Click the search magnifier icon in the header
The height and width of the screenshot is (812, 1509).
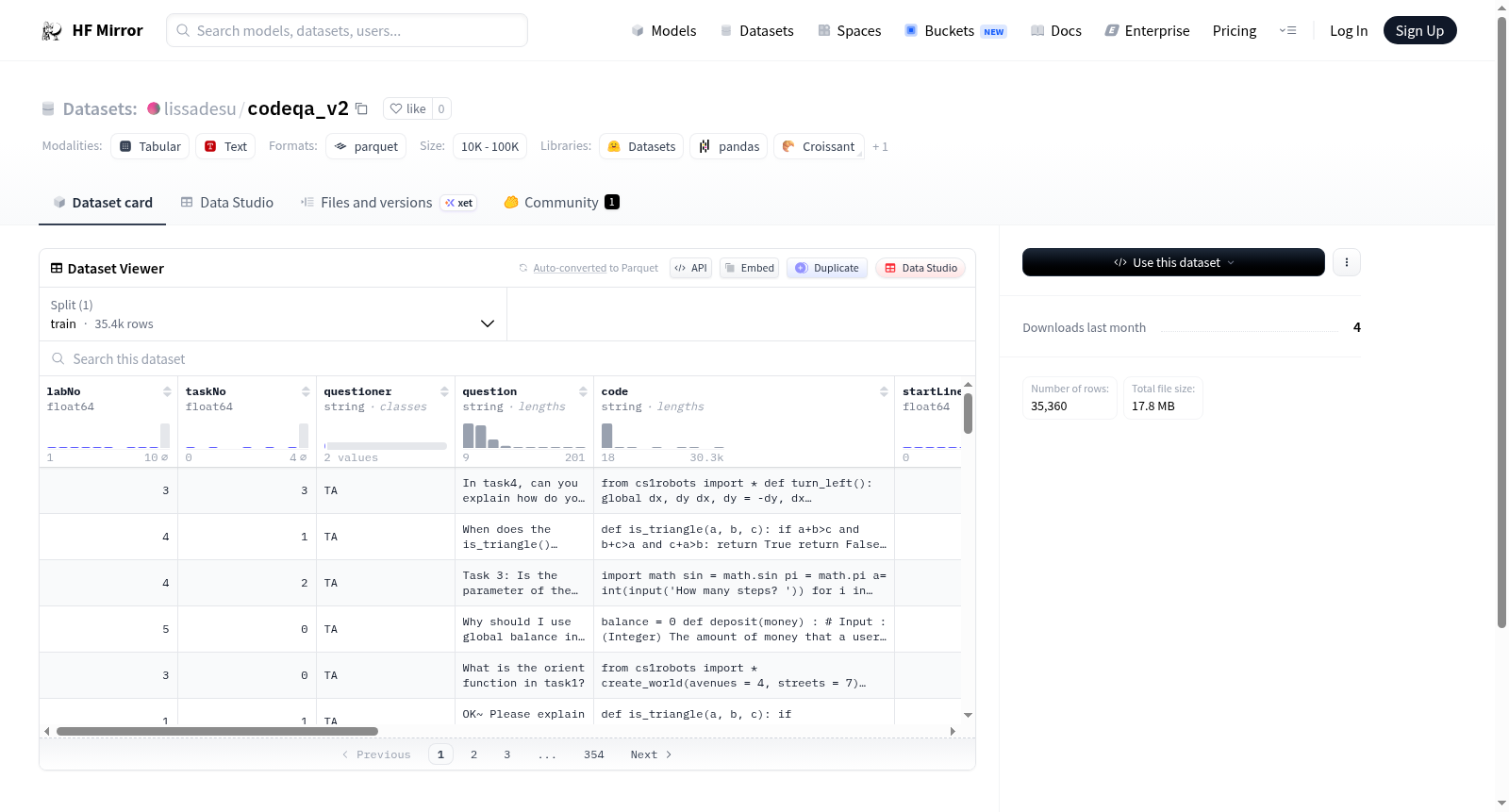point(183,30)
